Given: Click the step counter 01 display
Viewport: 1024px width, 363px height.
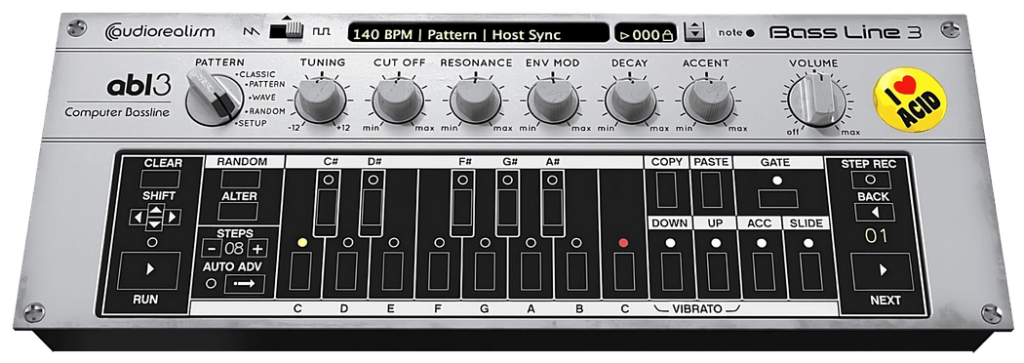Looking at the screenshot, I should pyautogui.click(x=876, y=236).
